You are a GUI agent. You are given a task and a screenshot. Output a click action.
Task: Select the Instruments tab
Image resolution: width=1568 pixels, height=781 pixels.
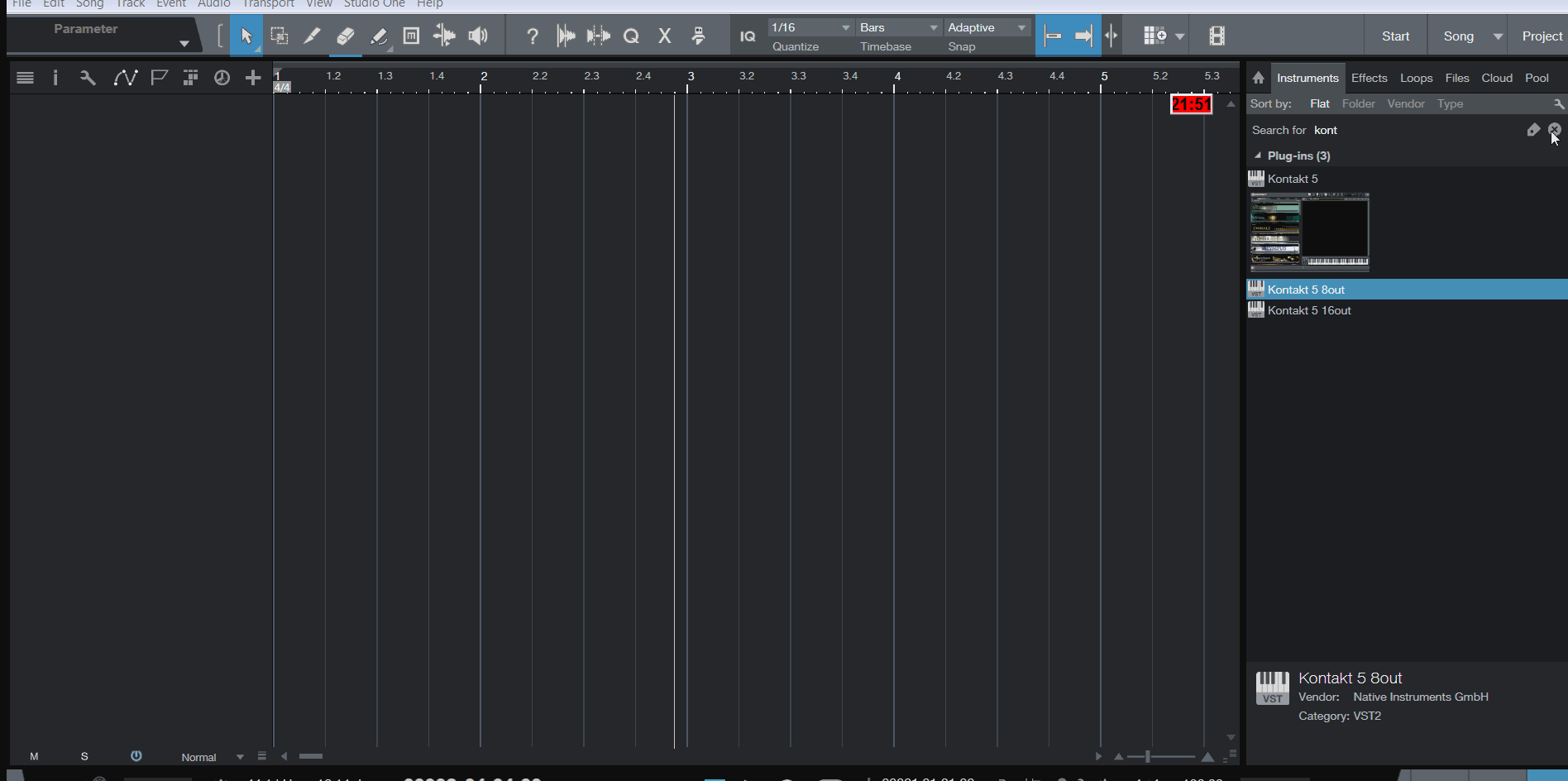(x=1307, y=78)
